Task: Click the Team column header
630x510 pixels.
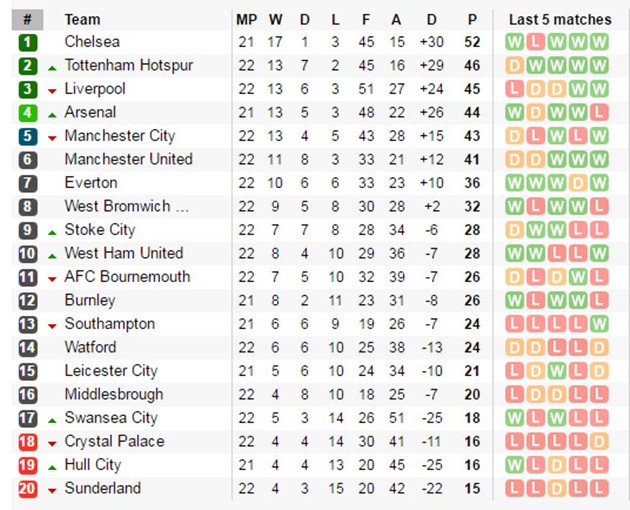Action: click(x=82, y=20)
